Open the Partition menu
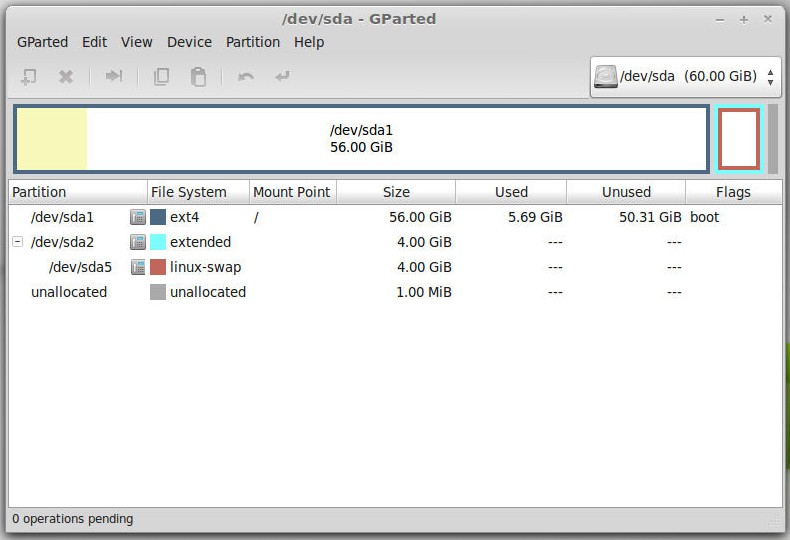The height and width of the screenshot is (540, 790). (253, 42)
